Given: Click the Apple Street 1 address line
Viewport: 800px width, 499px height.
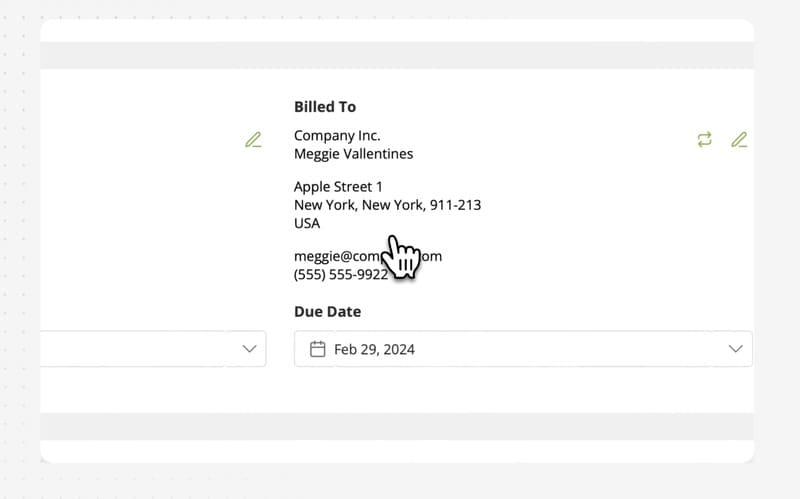Looking at the screenshot, I should pos(338,187).
